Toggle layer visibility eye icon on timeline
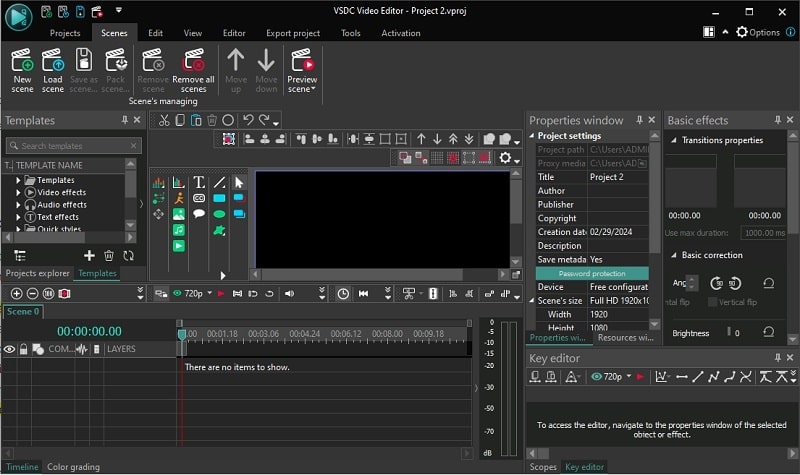 coord(9,349)
